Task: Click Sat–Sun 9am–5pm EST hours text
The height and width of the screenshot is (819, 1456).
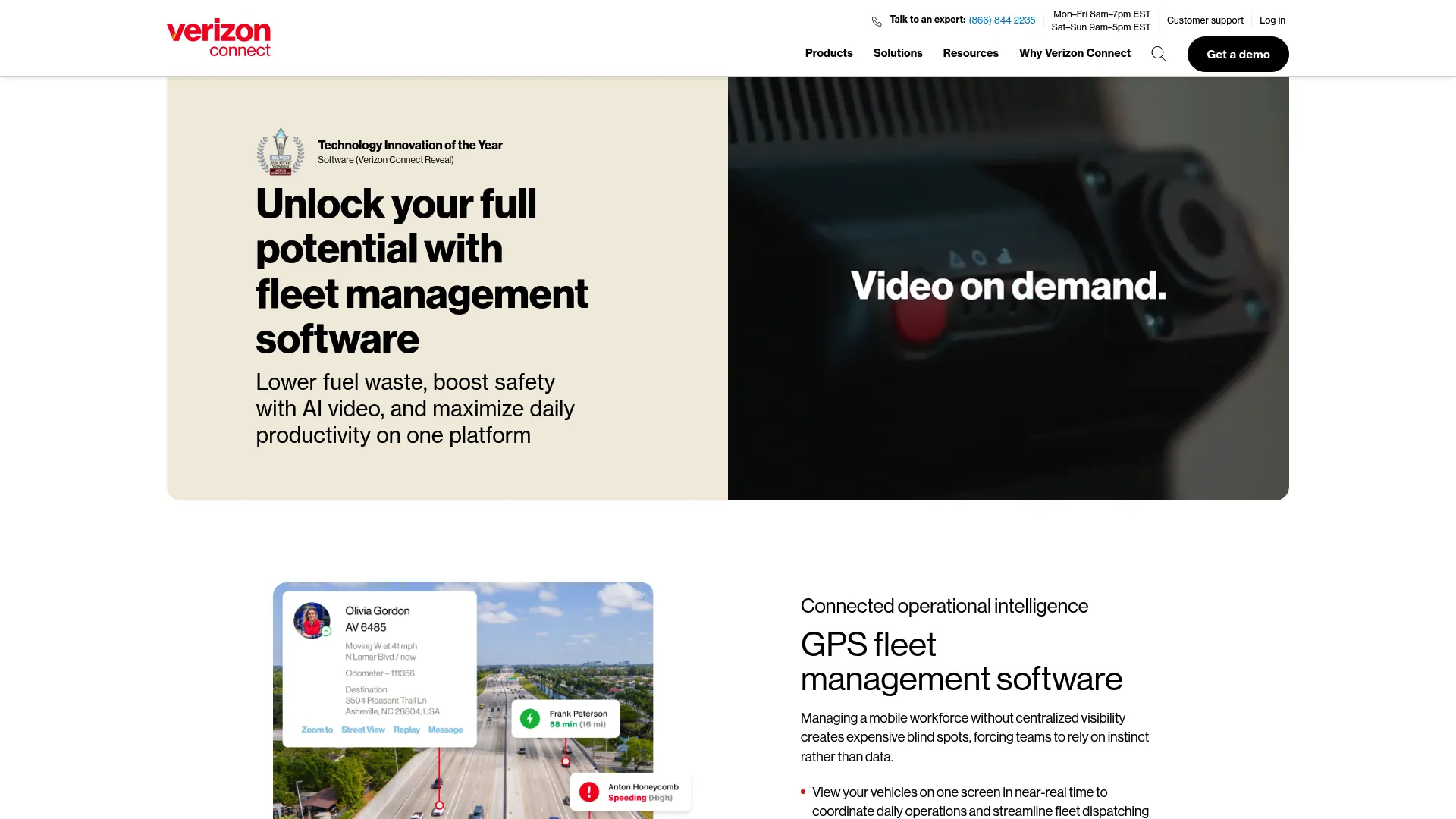Action: pos(1101,27)
